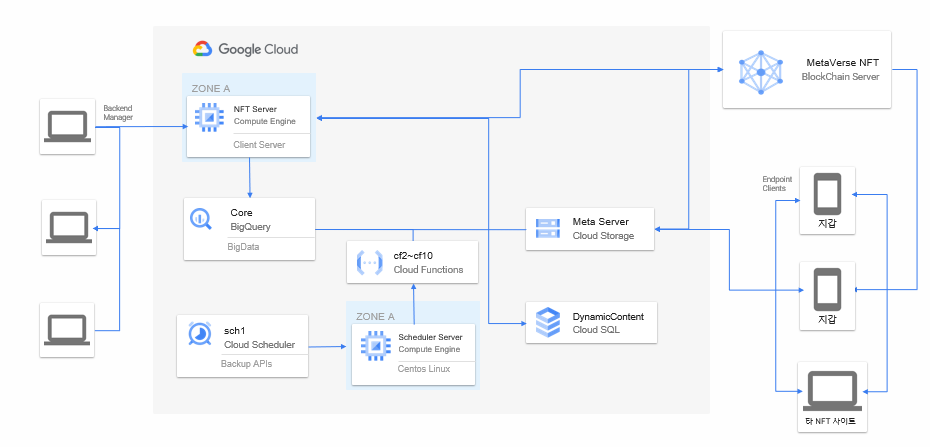Click the upper 지갑 caption
The width and height of the screenshot is (930, 447).
click(x=827, y=225)
